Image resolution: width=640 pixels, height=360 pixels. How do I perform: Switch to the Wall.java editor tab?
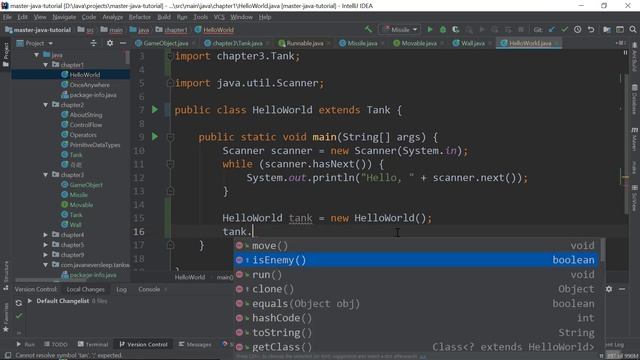point(473,43)
